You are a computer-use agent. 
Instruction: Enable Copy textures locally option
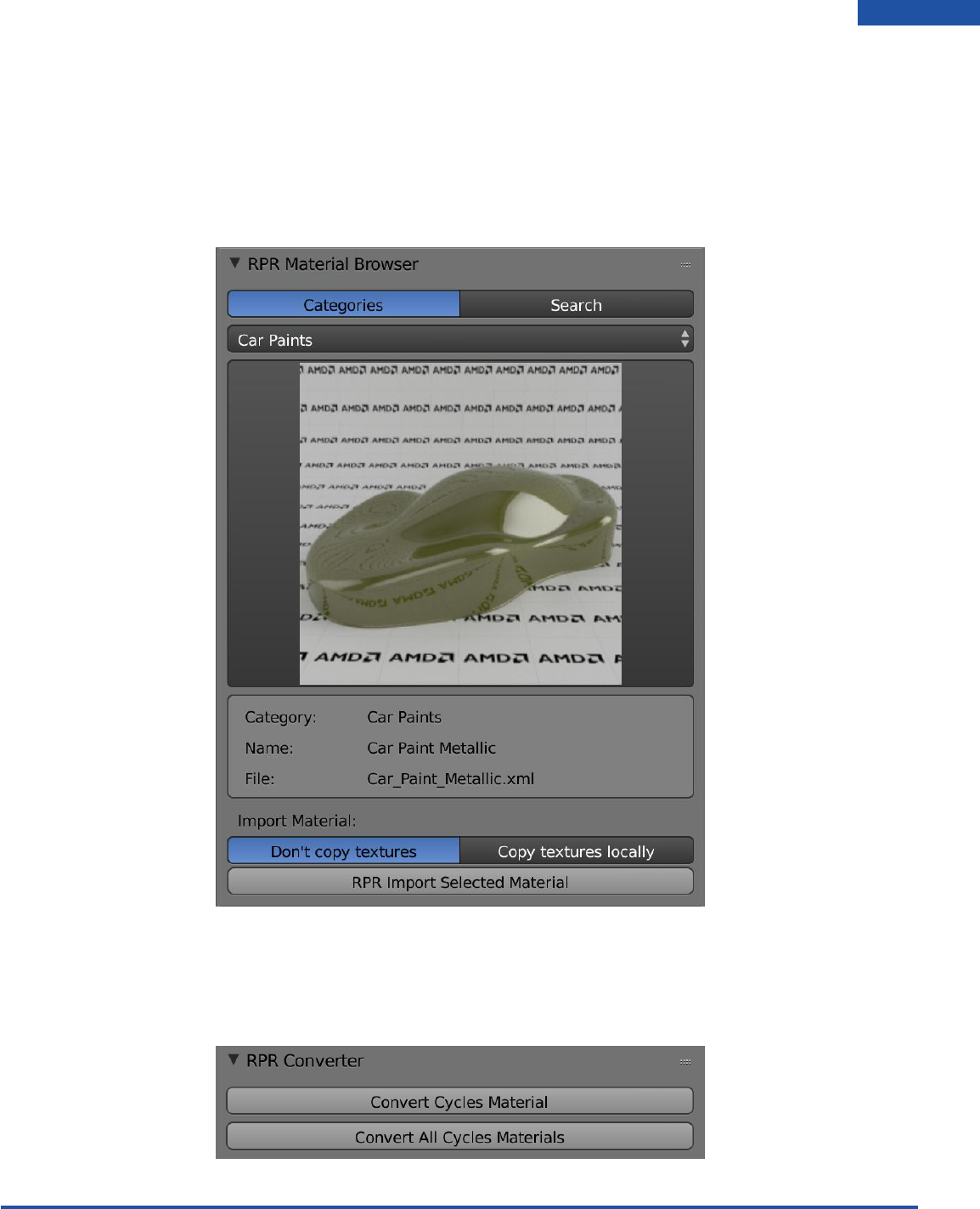[577, 850]
